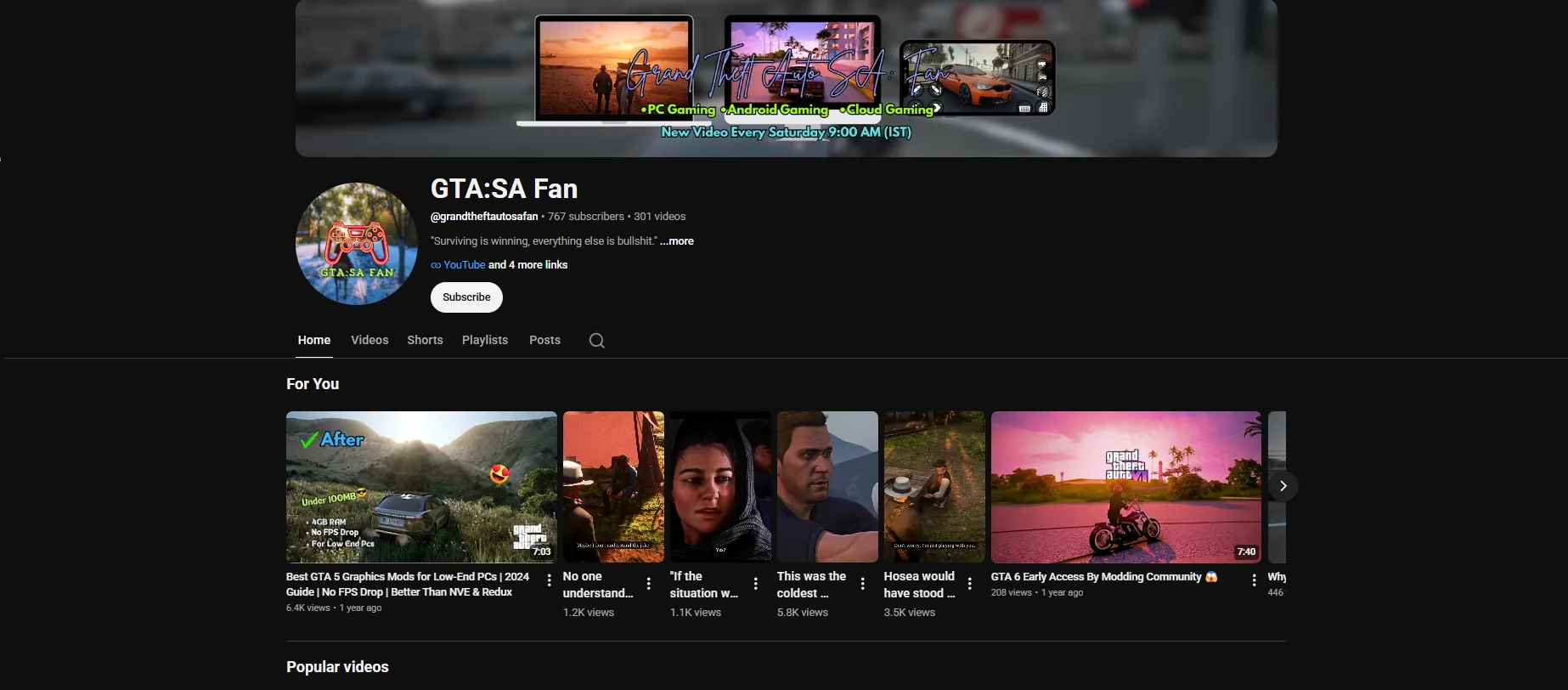Open the YouTube channel link
This screenshot has height=690, width=1568.
(464, 265)
